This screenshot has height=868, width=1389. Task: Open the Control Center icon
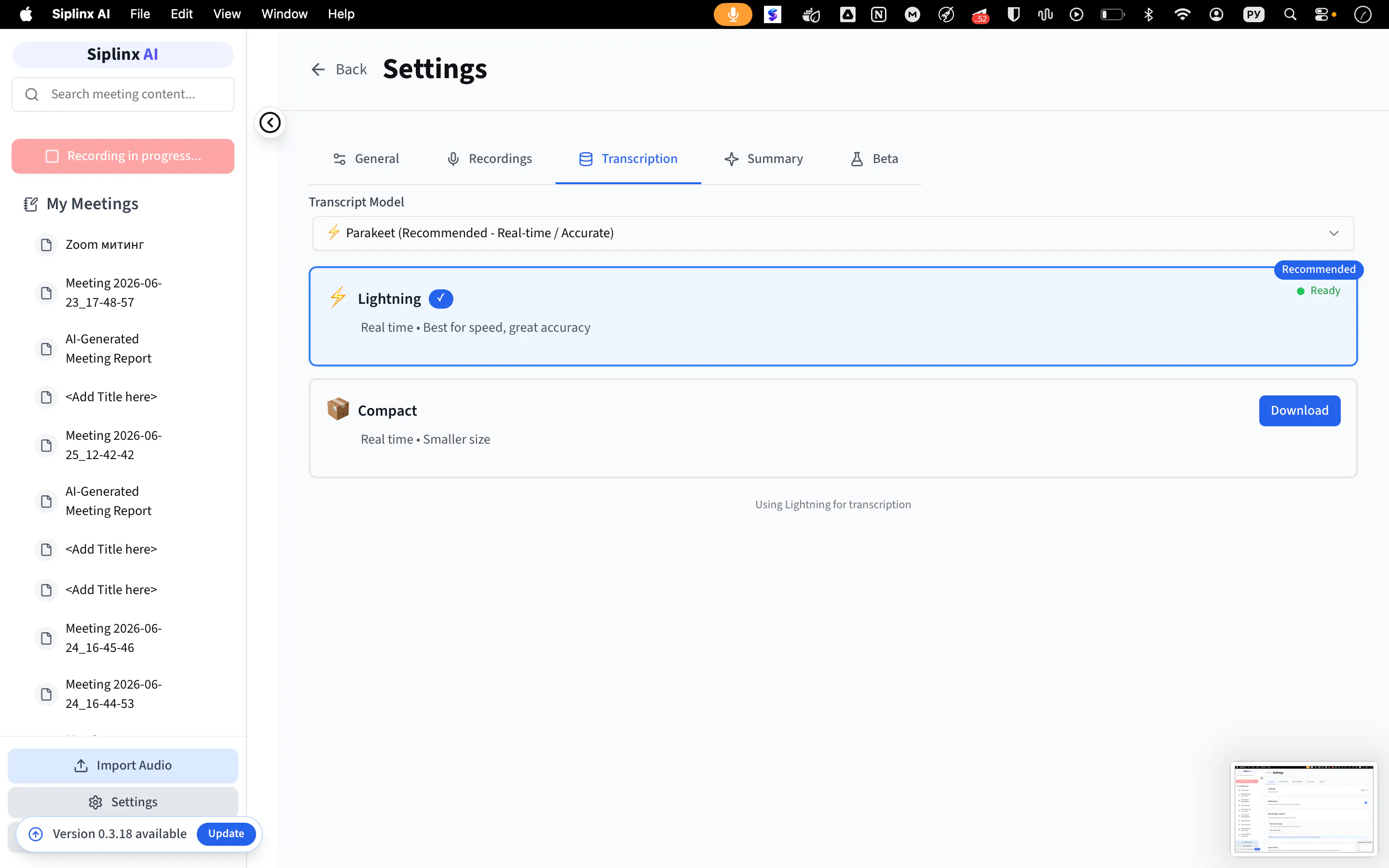pyautogui.click(x=1322, y=14)
